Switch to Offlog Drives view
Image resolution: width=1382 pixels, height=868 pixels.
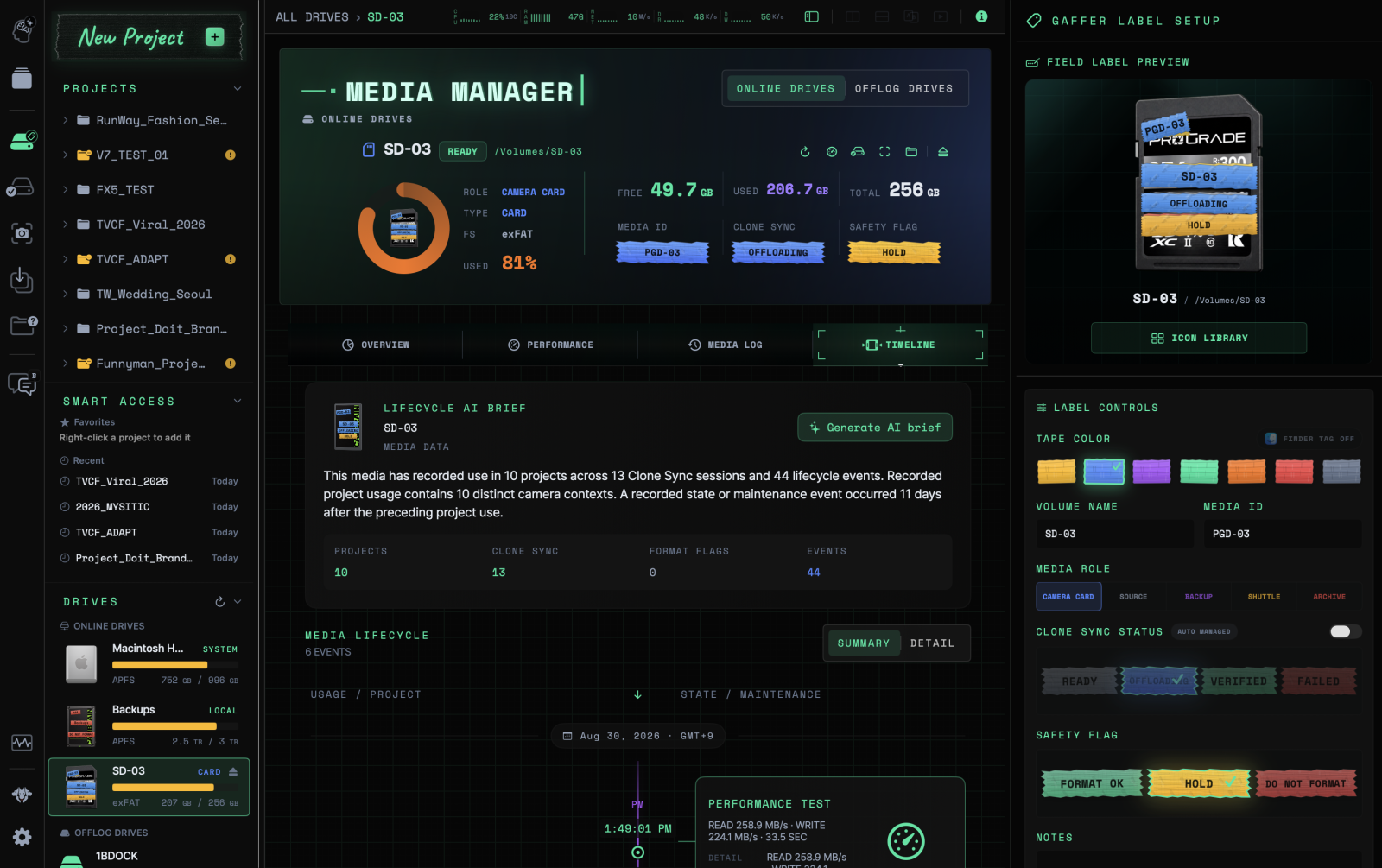pyautogui.click(x=903, y=88)
